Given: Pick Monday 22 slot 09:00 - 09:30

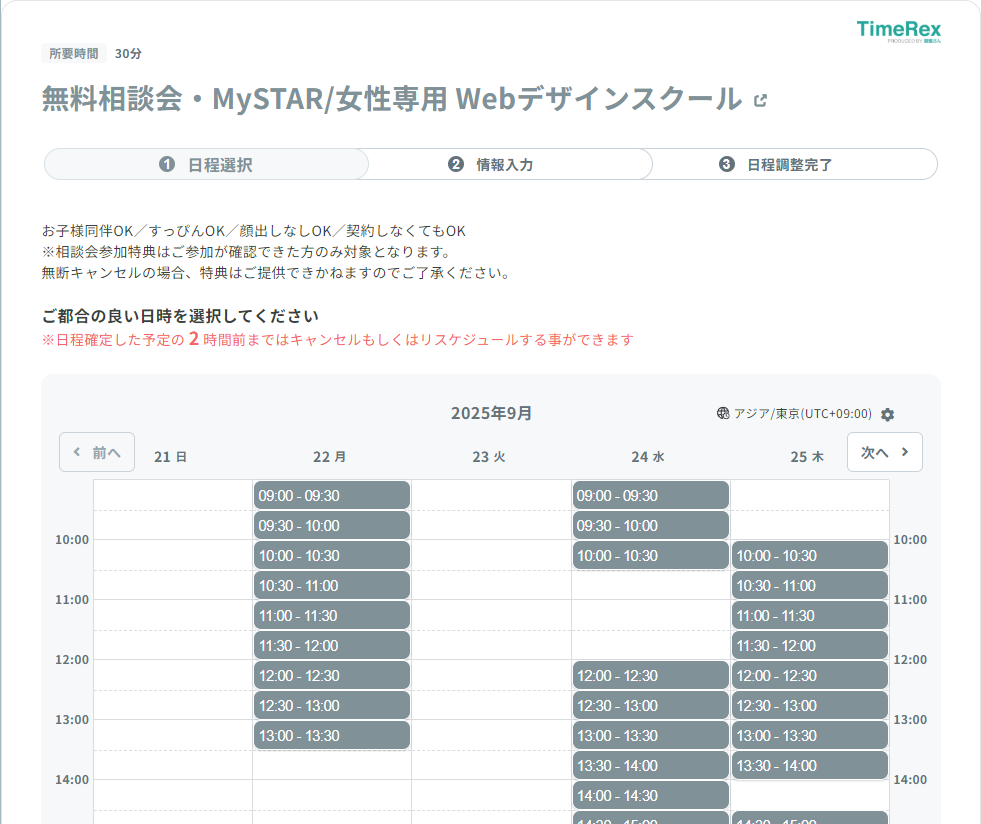Looking at the screenshot, I should [331, 495].
